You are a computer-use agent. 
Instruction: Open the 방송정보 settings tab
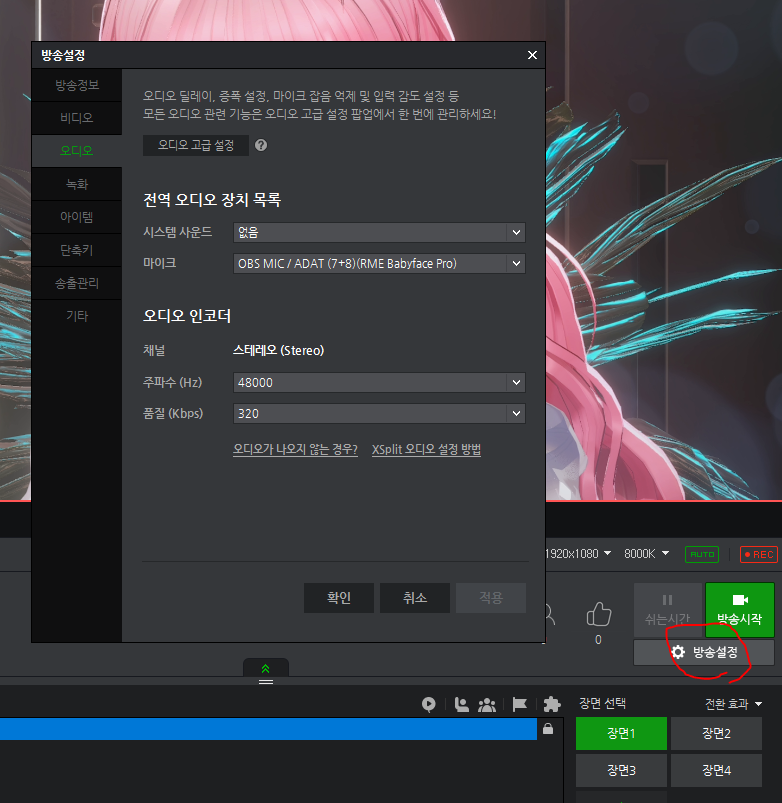77,85
